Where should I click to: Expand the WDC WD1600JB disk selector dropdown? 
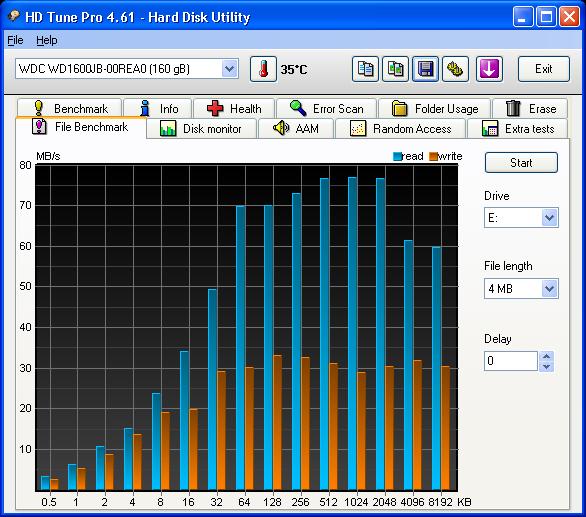click(229, 68)
